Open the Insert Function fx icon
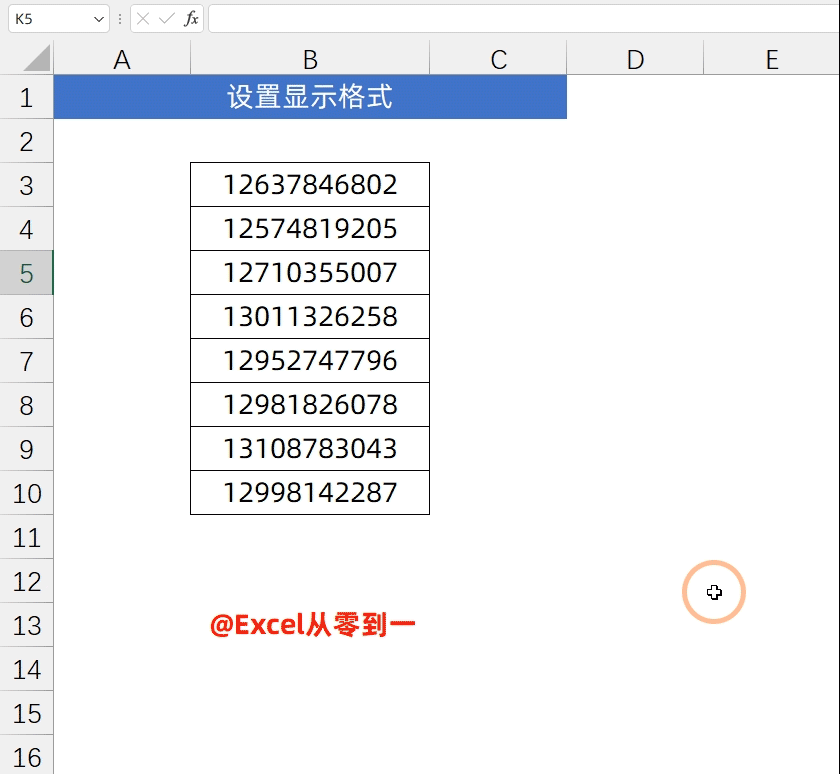The height and width of the screenshot is (774, 840). click(191, 19)
